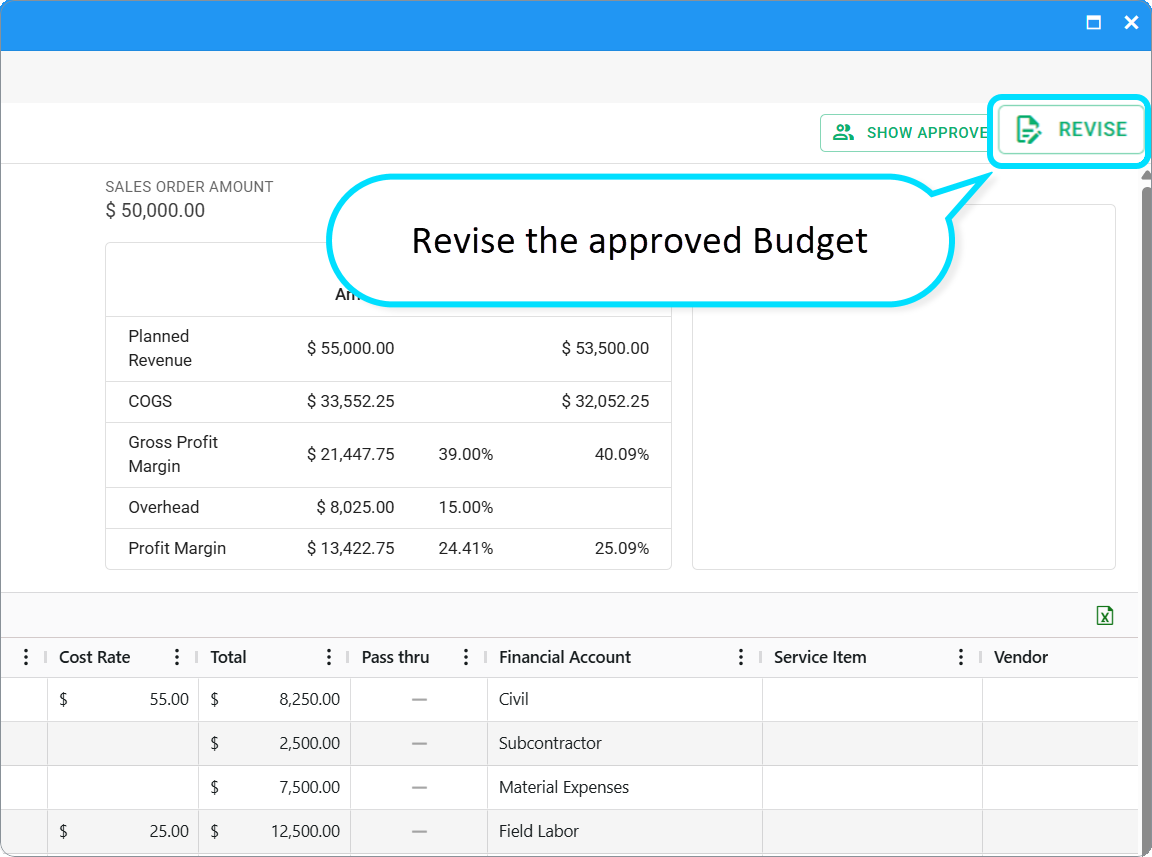
Task: Click the 25.09% profit margin percentage
Action: tap(622, 548)
